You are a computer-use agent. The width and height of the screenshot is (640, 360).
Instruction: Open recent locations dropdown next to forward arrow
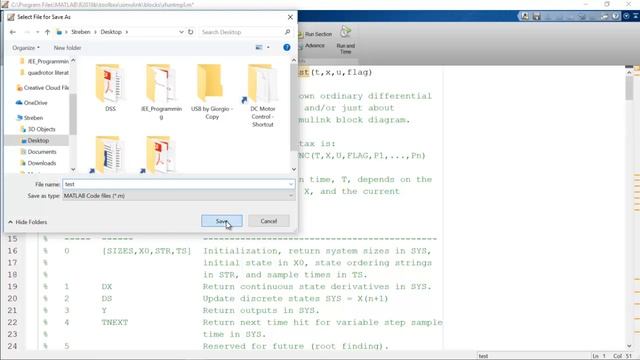(38, 32)
